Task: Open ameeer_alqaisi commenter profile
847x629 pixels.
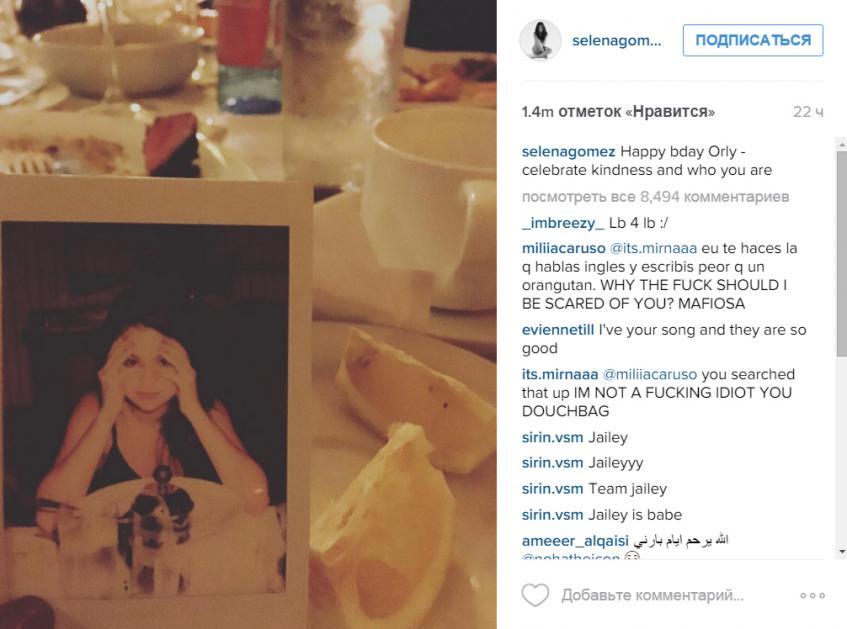Action: [575, 541]
